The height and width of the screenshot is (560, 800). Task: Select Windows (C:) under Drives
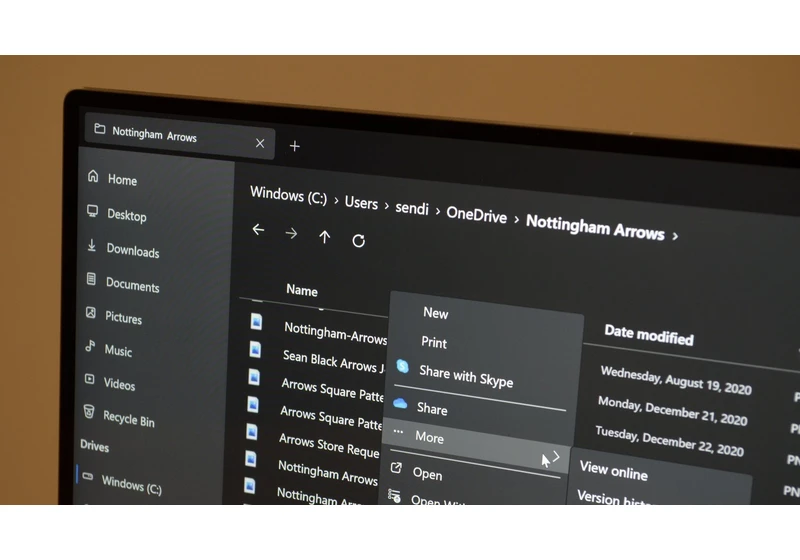pos(131,485)
